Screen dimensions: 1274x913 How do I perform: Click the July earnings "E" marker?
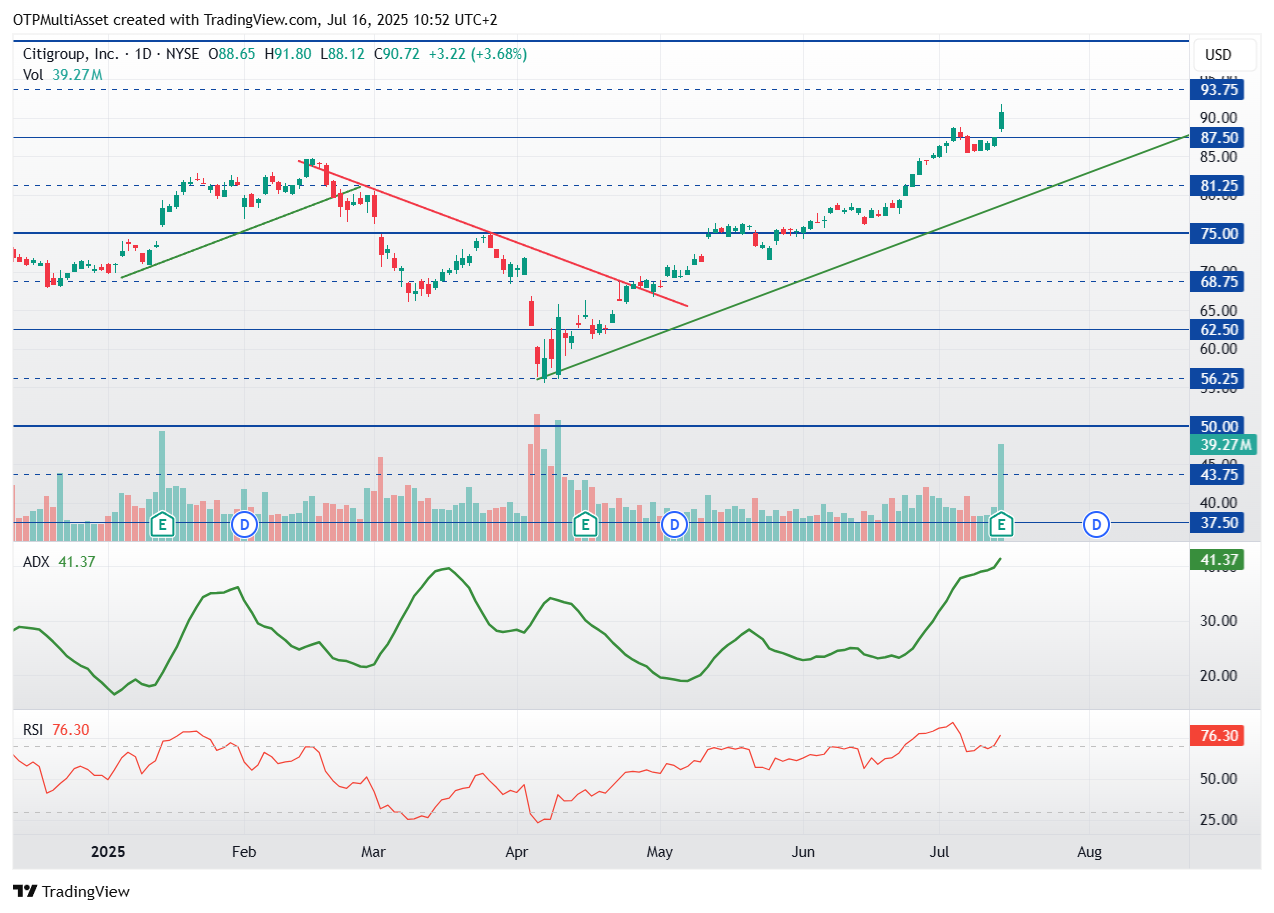click(999, 523)
